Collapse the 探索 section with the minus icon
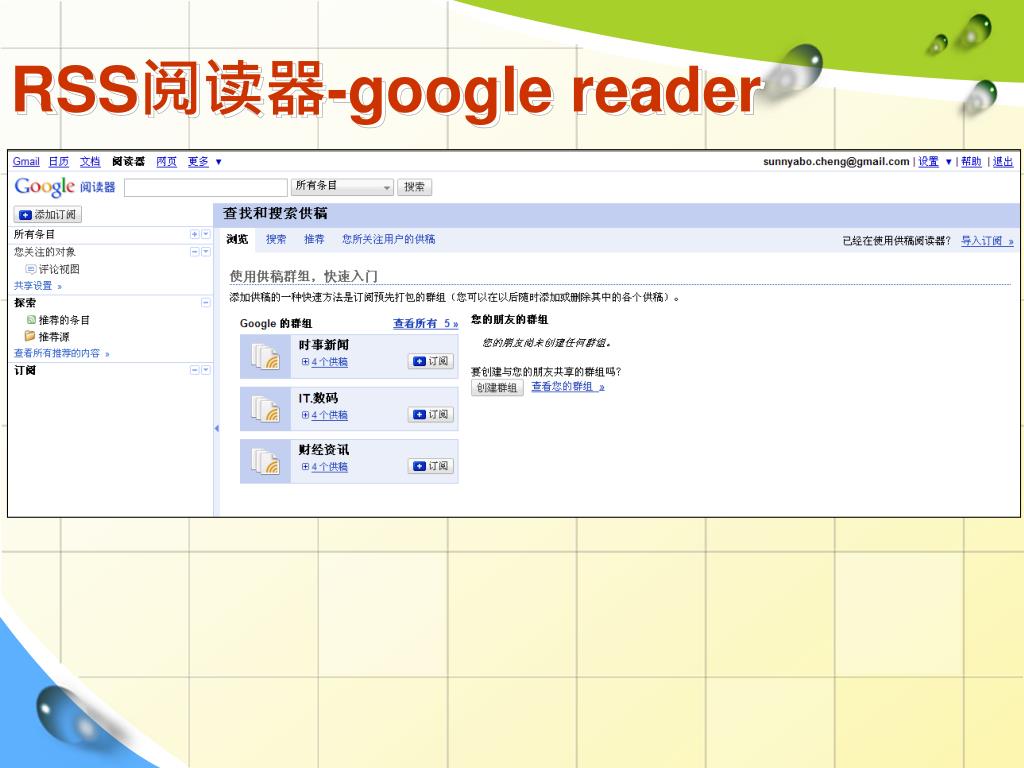This screenshot has width=1024, height=768. 206,302
